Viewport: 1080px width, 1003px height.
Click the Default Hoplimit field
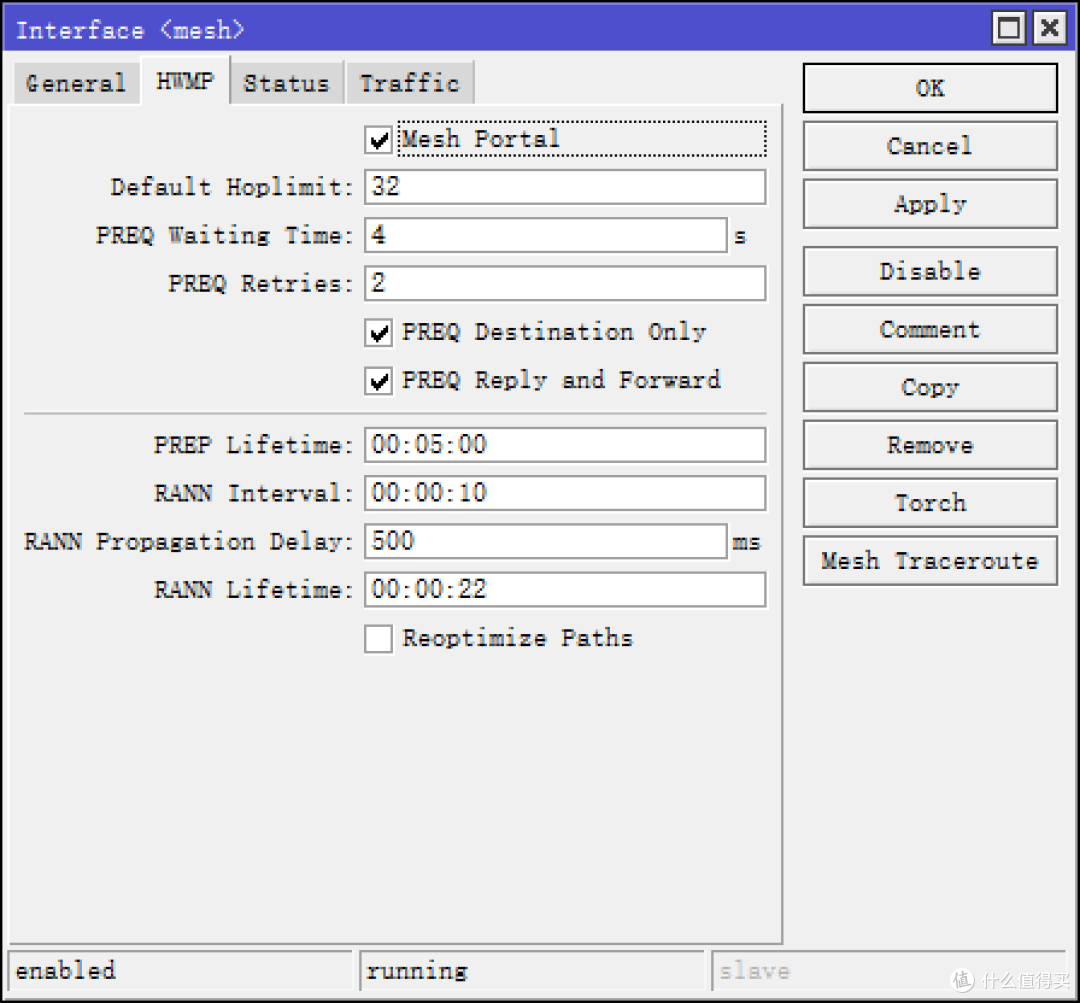pos(565,187)
